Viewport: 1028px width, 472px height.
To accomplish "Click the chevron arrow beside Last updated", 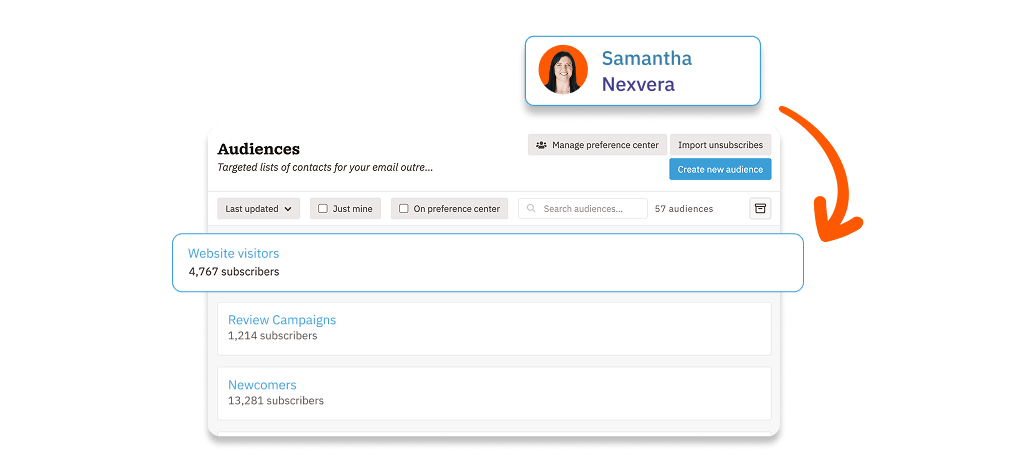I will point(288,209).
